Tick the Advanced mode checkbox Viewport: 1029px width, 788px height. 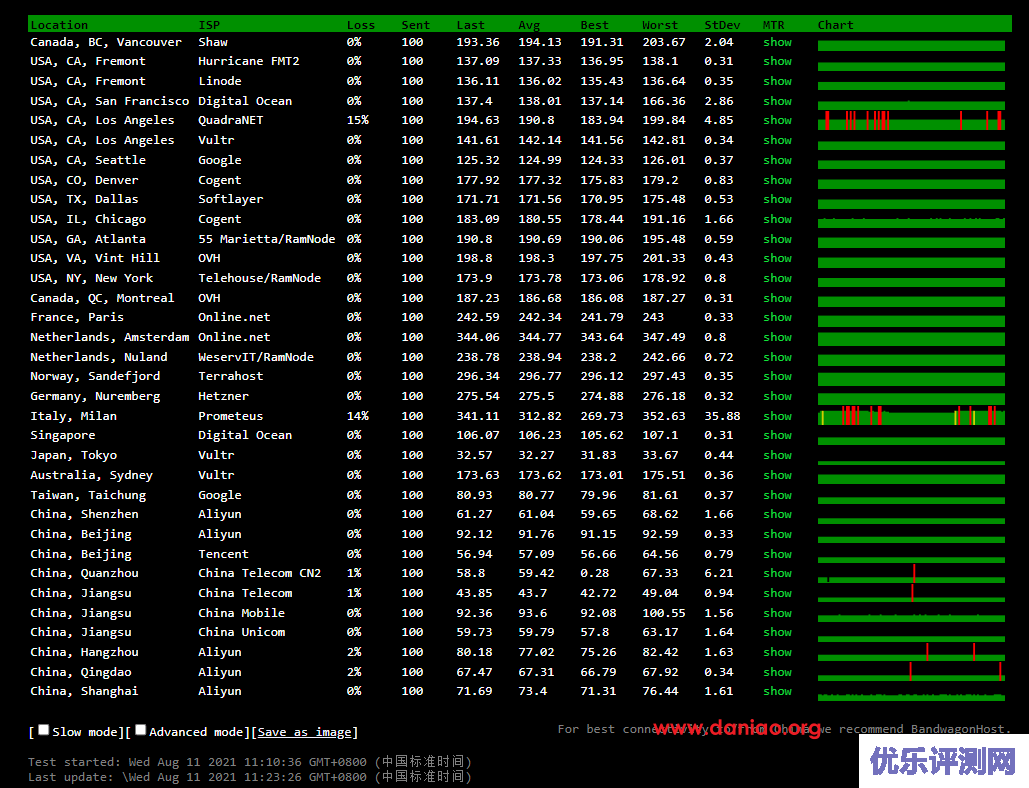point(140,730)
